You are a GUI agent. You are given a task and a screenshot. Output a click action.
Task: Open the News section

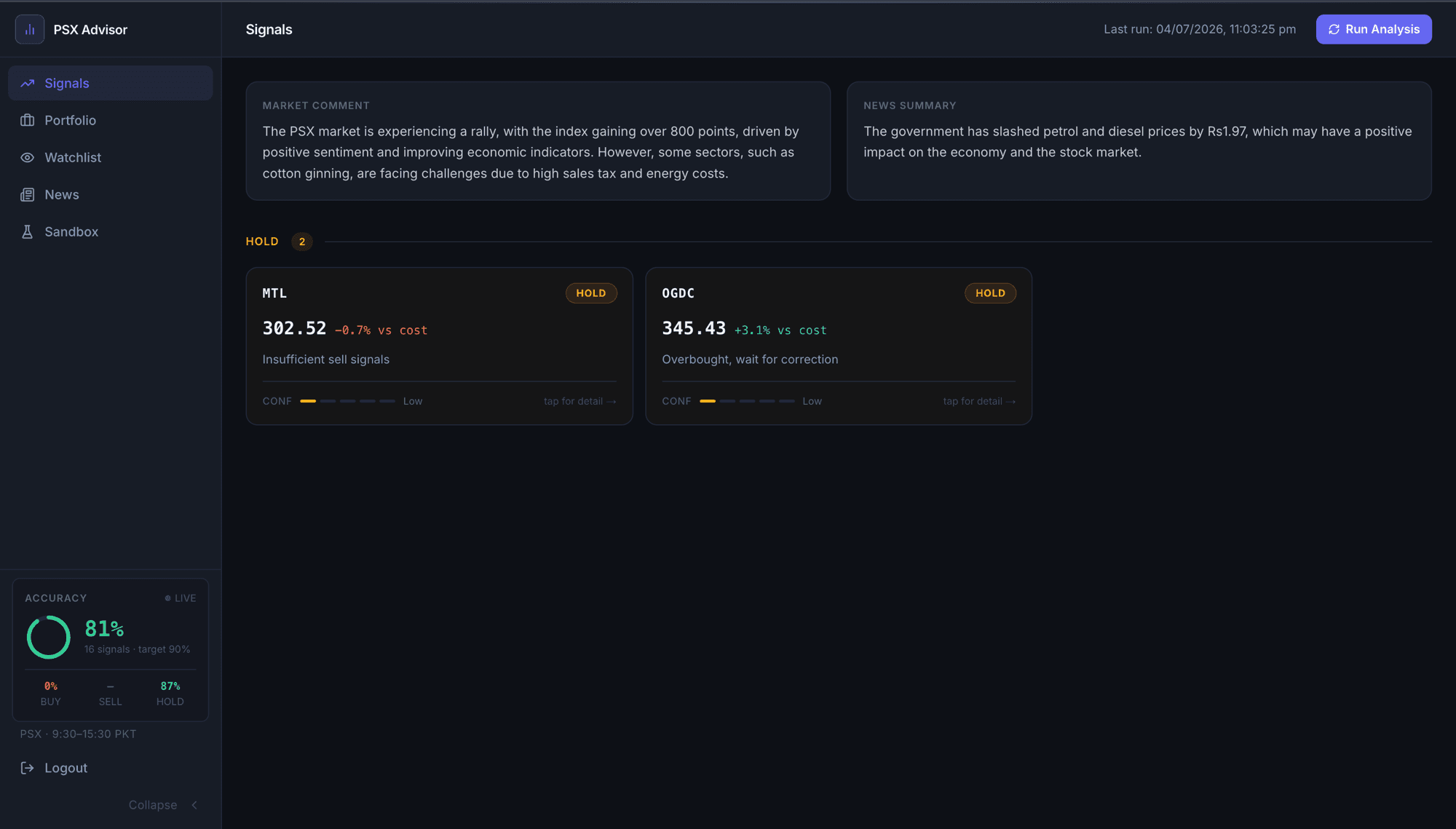111,194
